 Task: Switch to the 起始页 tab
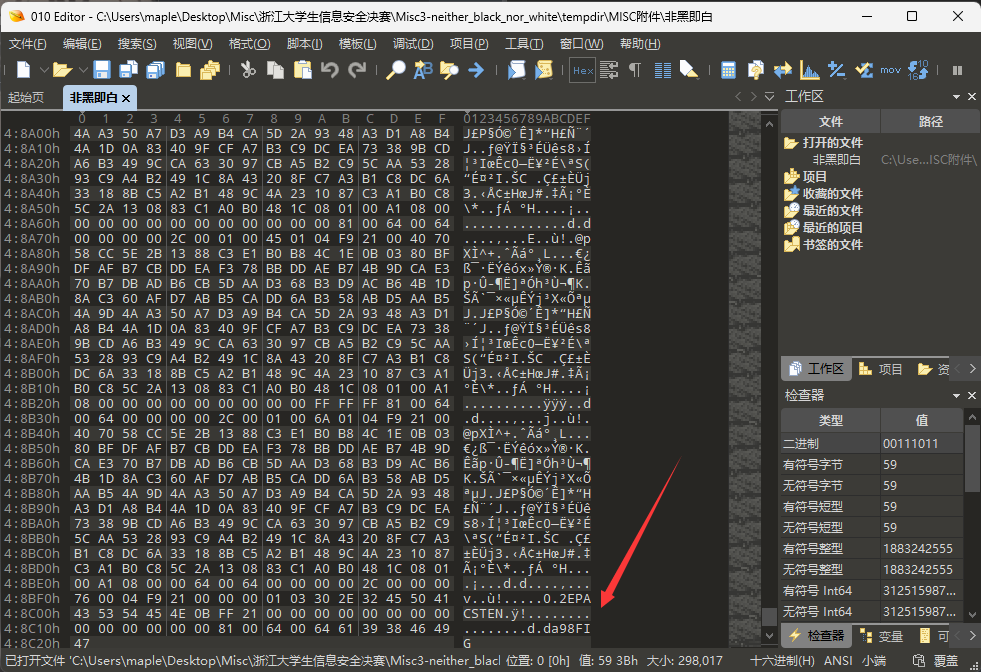coord(26,97)
